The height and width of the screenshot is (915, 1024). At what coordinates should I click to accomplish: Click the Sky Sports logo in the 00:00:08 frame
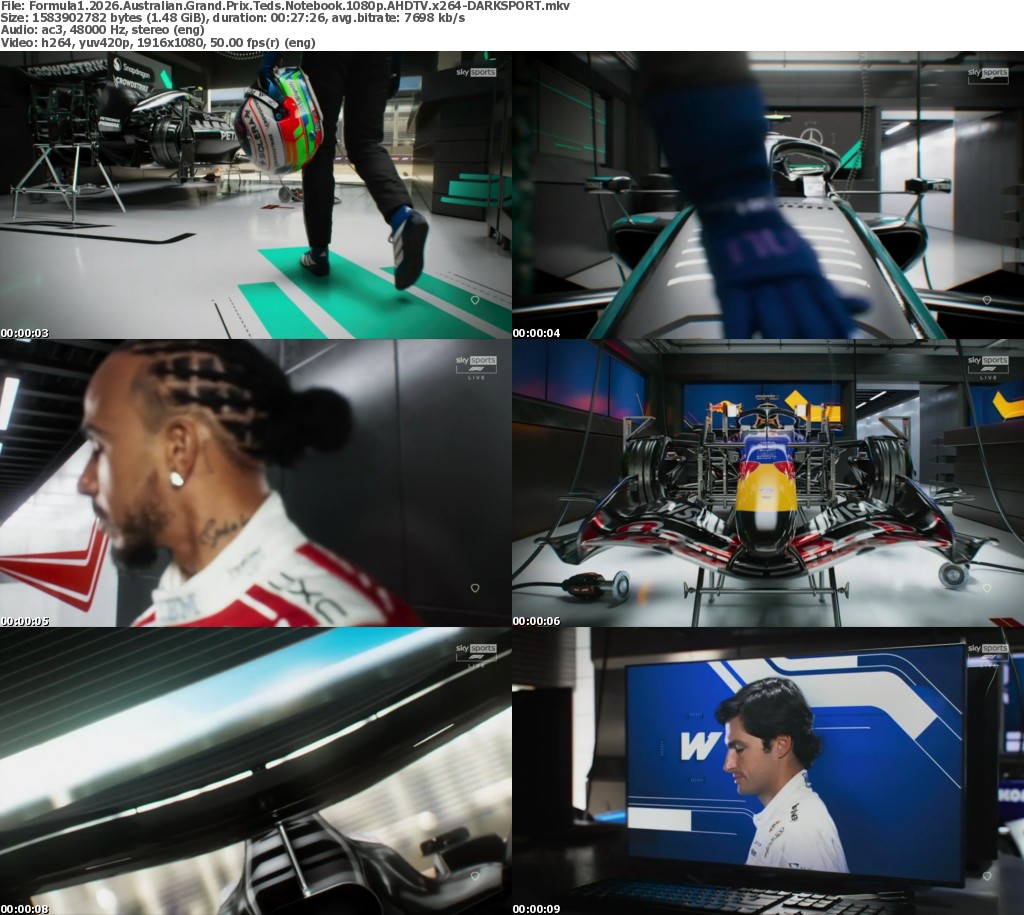[476, 653]
